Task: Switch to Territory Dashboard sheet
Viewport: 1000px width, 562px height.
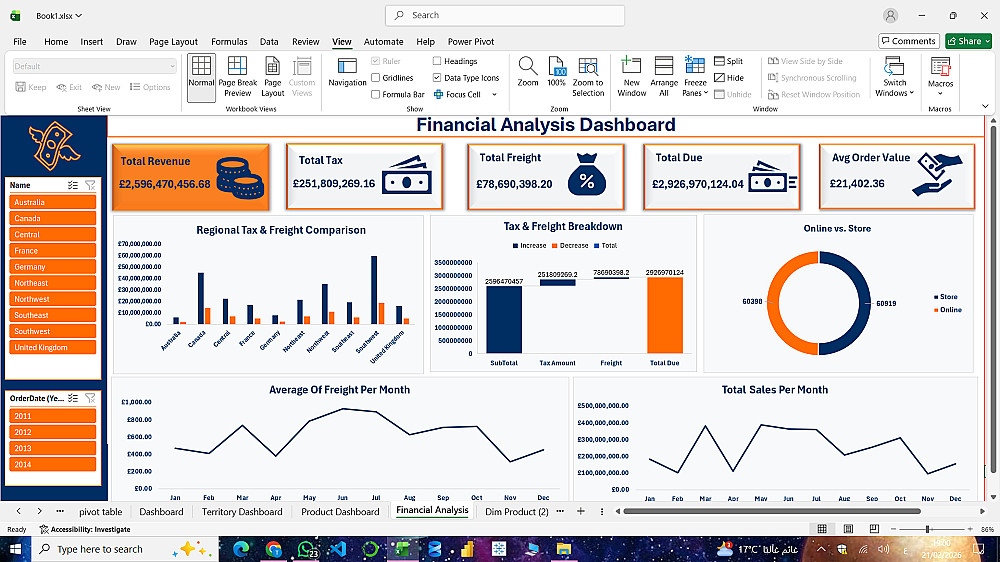Action: 242,512
